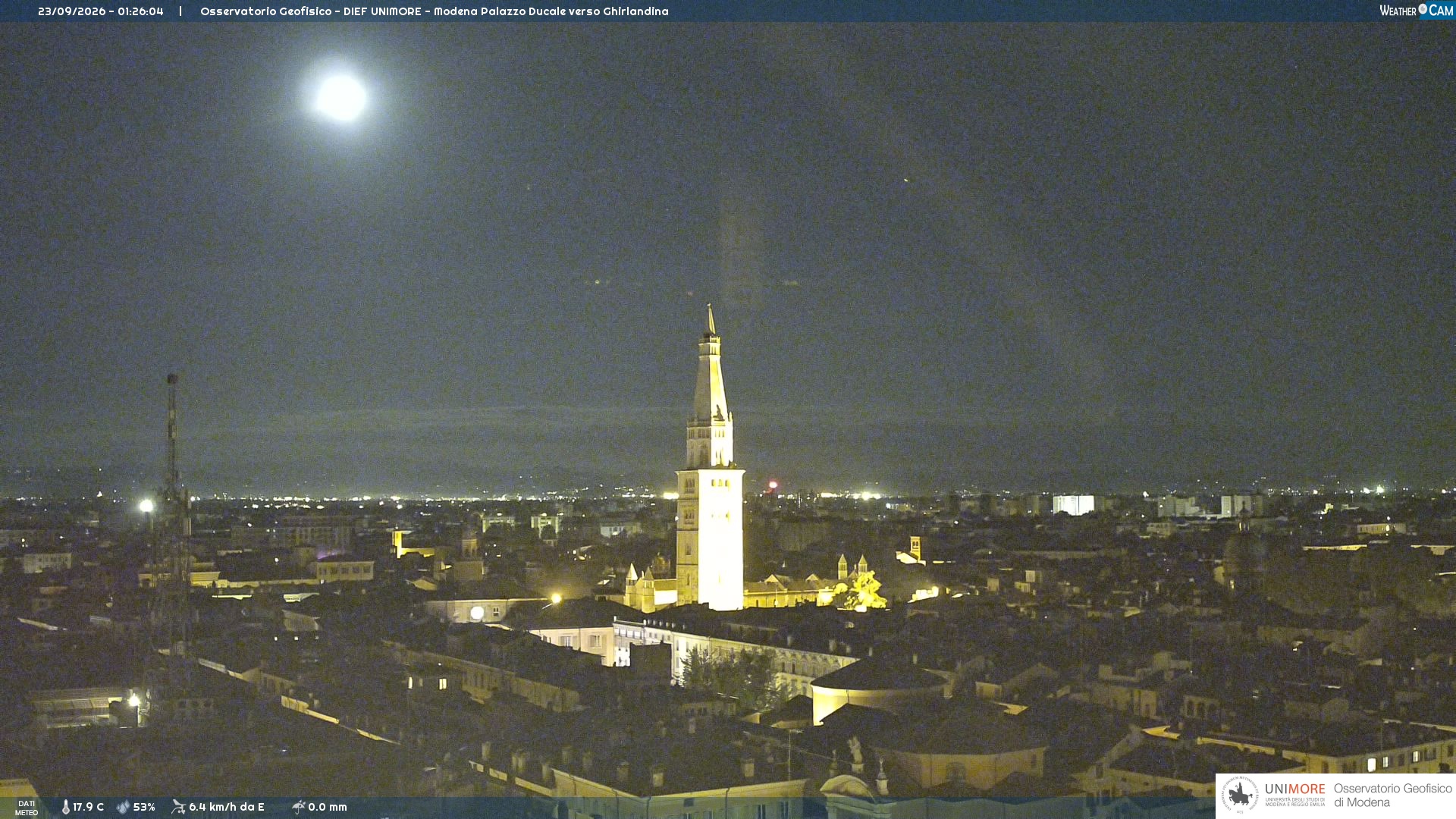Click the UNIMORE logo text
1456x819 pixels.
coord(1294,789)
